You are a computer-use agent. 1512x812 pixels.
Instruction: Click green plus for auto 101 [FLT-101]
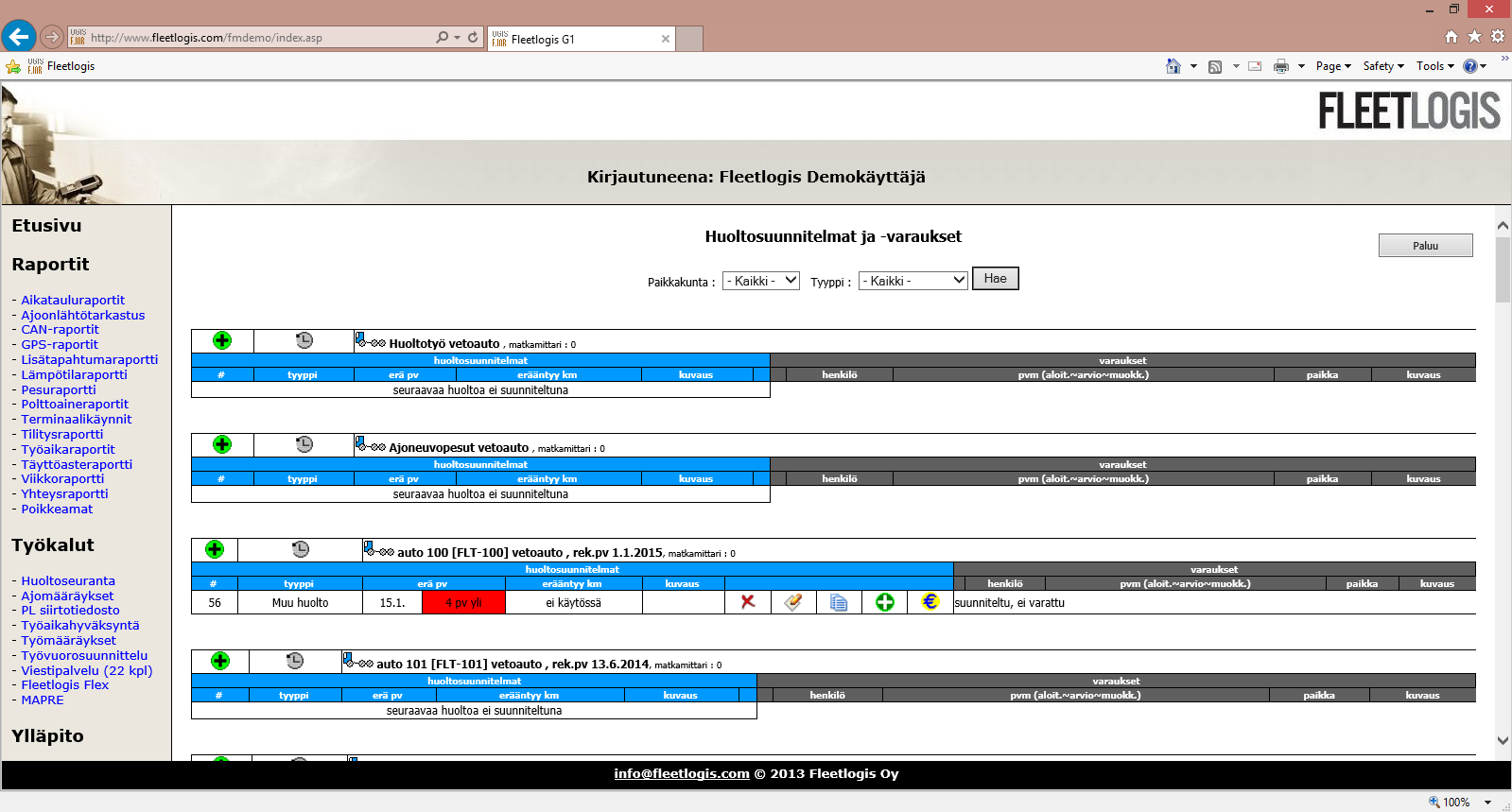[220, 661]
